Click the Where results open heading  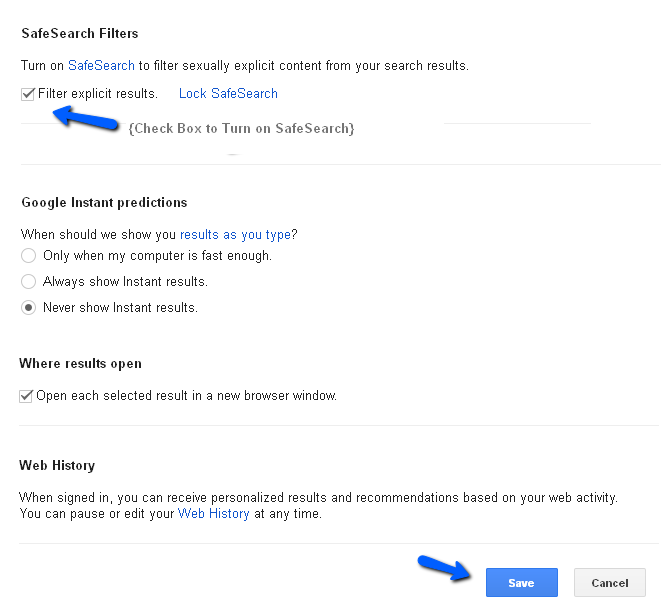tap(81, 364)
